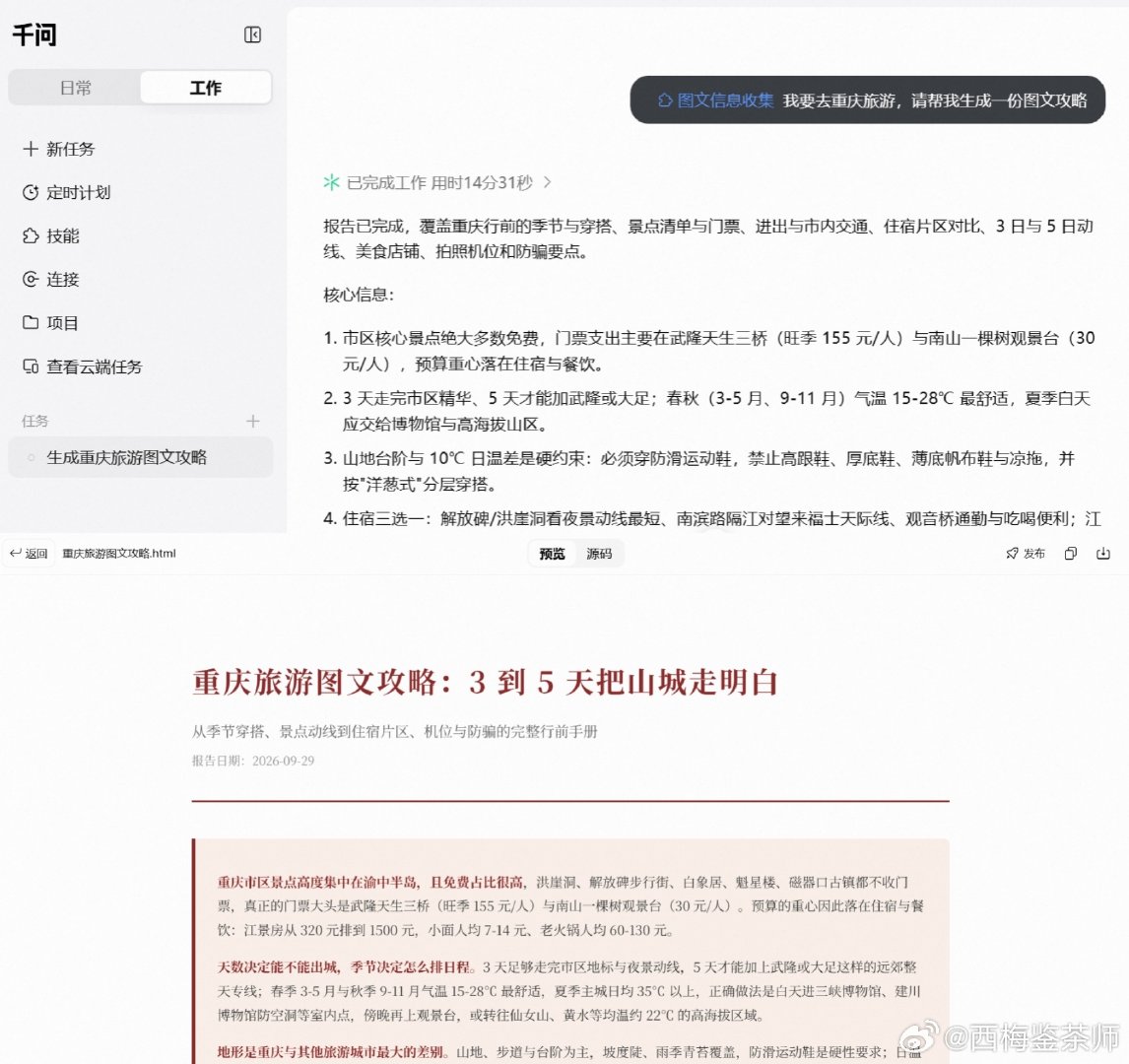Viewport: 1129px width, 1064px height.
Task: Switch to the 工作 tab
Action: pyautogui.click(x=206, y=88)
